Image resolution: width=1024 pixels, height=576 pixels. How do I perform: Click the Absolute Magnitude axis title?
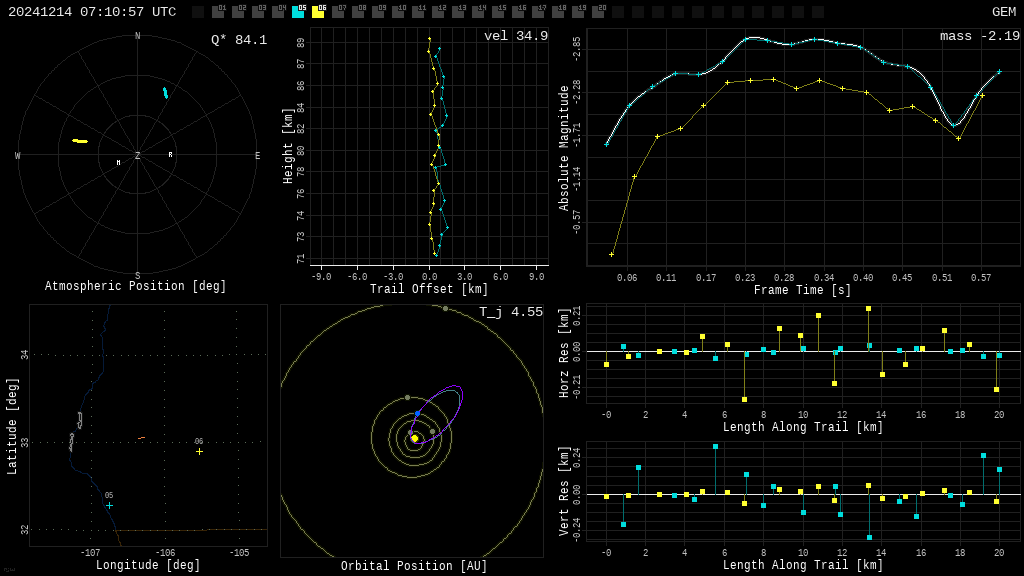[x=564, y=148]
